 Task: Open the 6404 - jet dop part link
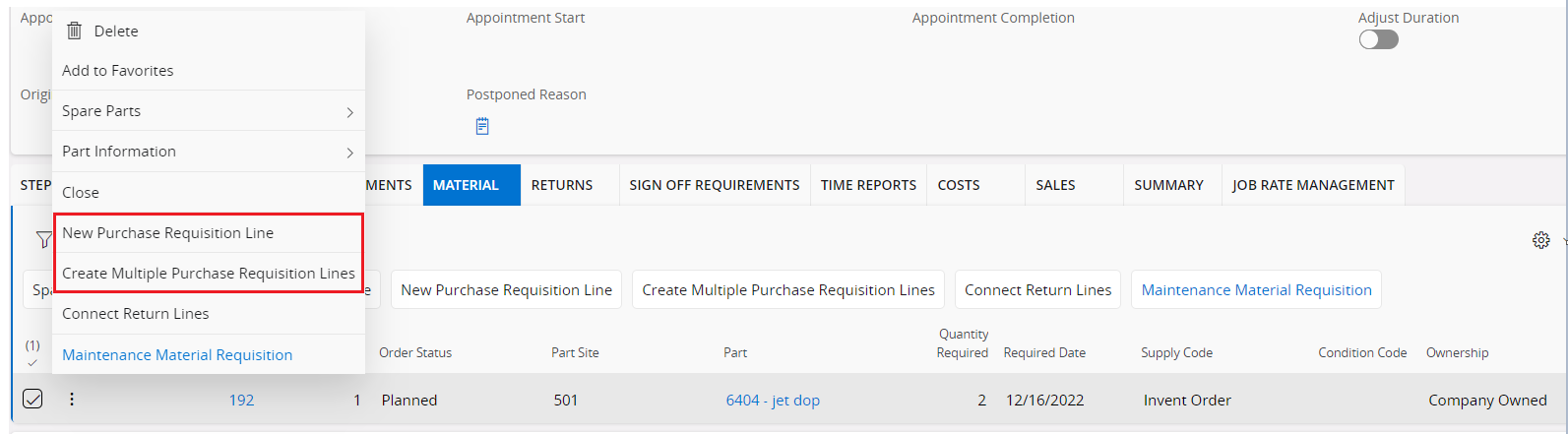(773, 401)
